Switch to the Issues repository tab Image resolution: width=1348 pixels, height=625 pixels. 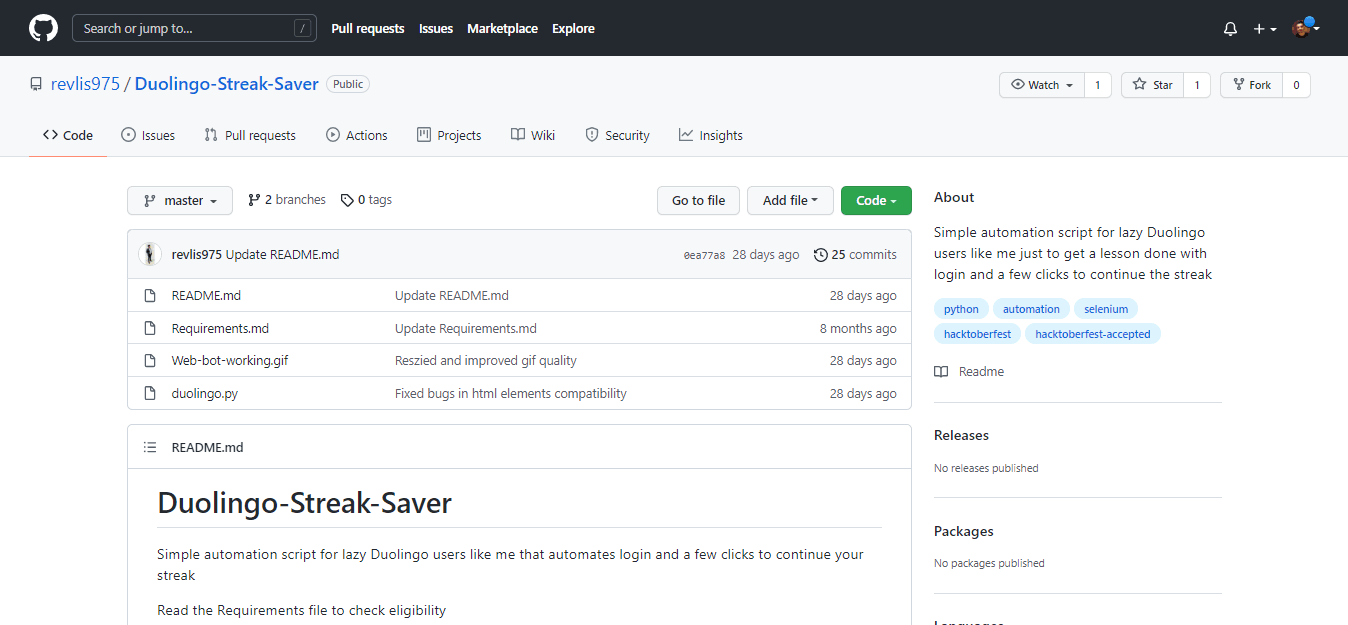coord(148,135)
